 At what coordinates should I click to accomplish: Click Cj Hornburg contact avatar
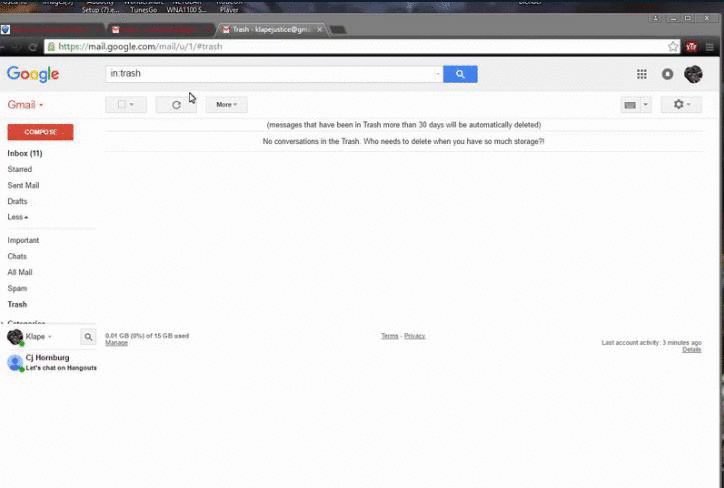pyautogui.click(x=15, y=363)
